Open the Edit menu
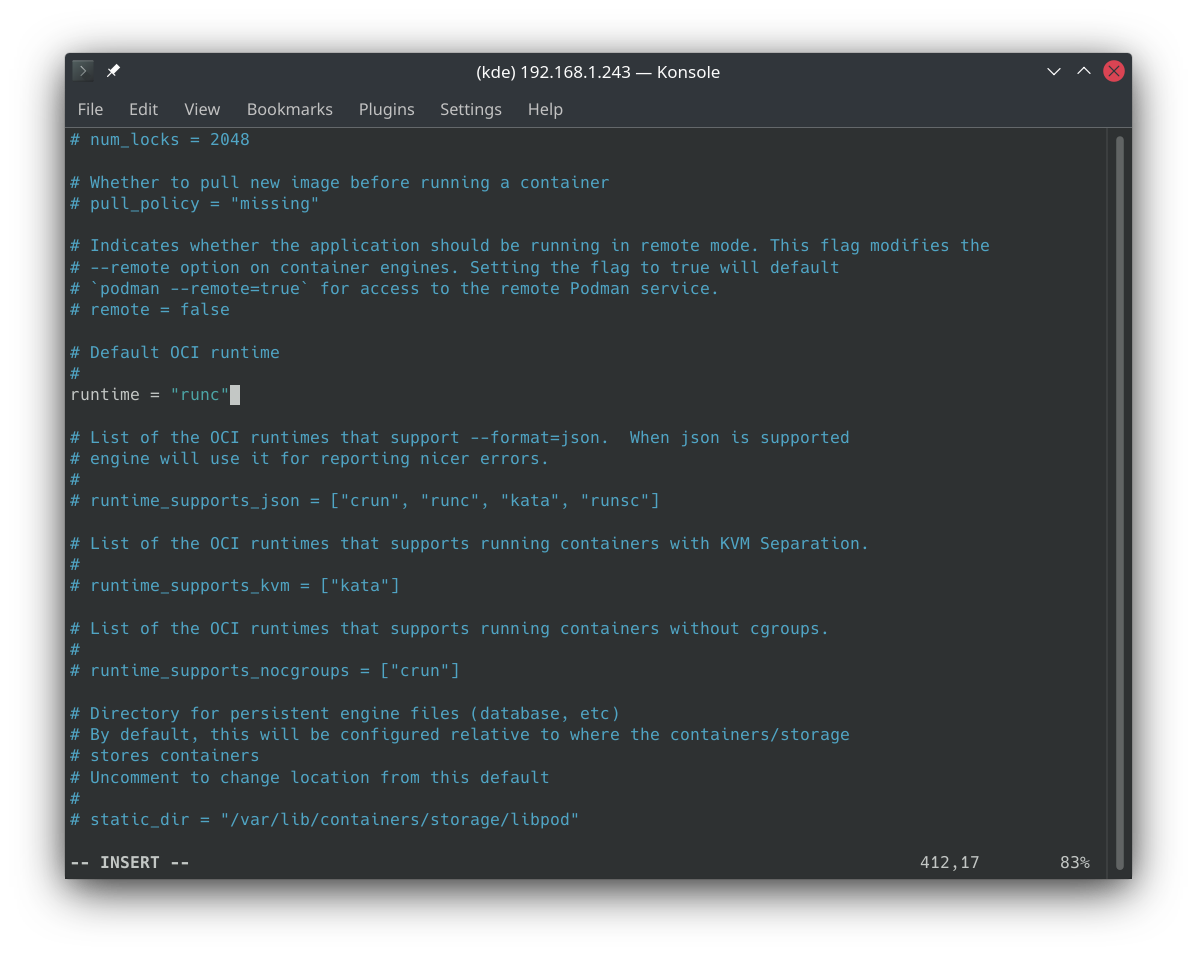 tap(143, 109)
